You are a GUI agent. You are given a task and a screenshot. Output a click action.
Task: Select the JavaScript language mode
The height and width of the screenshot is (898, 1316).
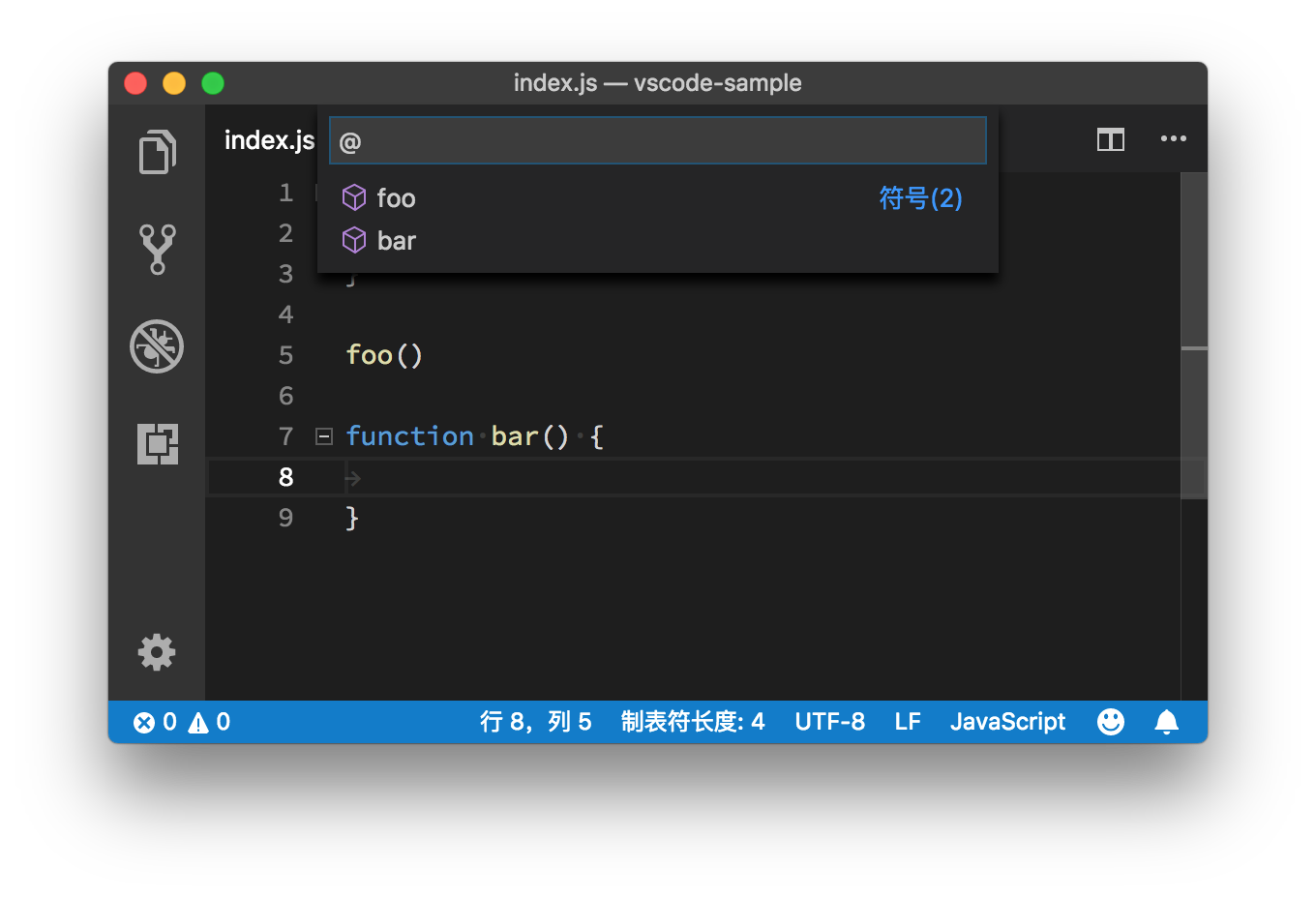[x=1007, y=722]
